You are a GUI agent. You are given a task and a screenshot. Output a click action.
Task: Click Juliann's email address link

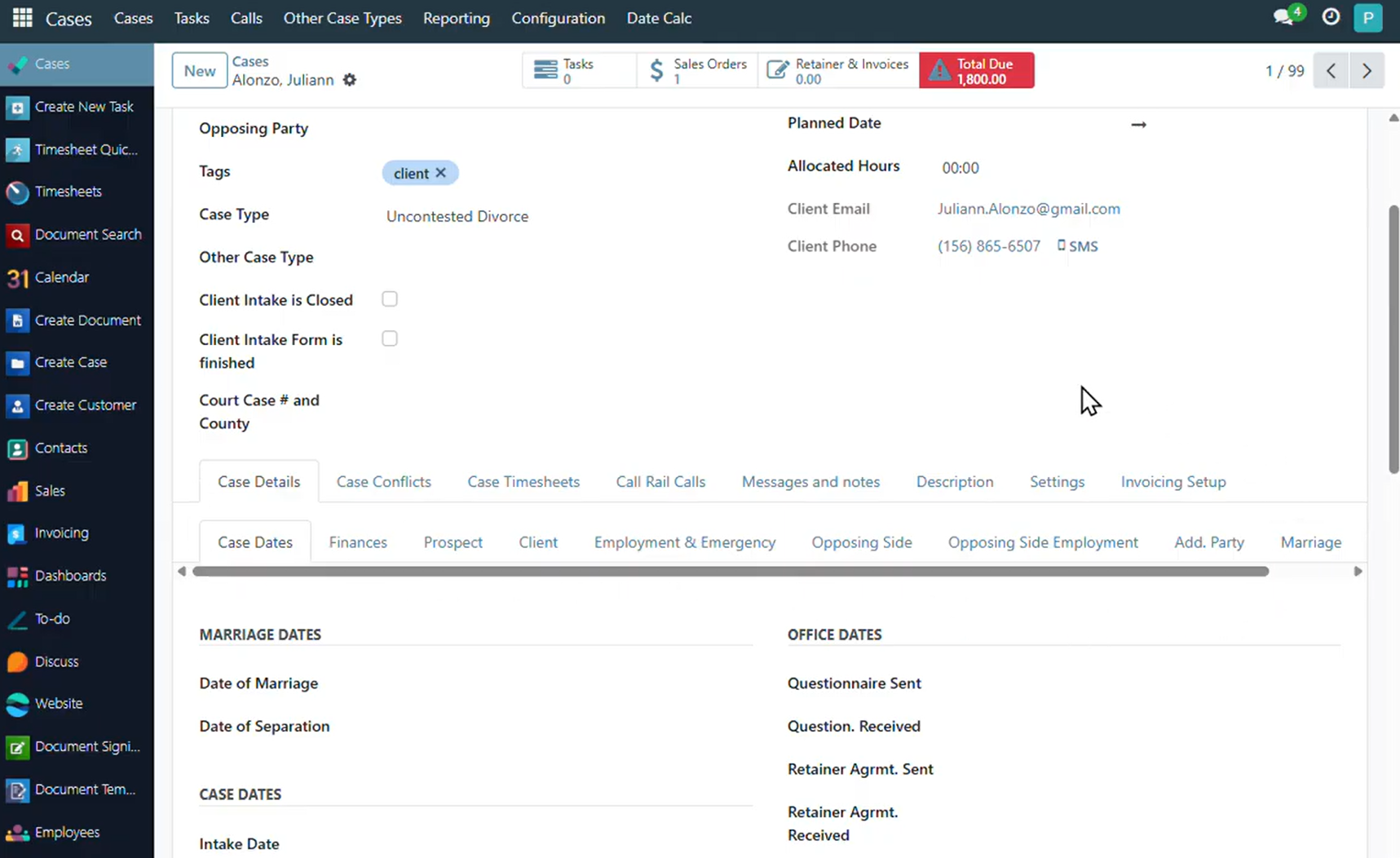pos(1028,209)
